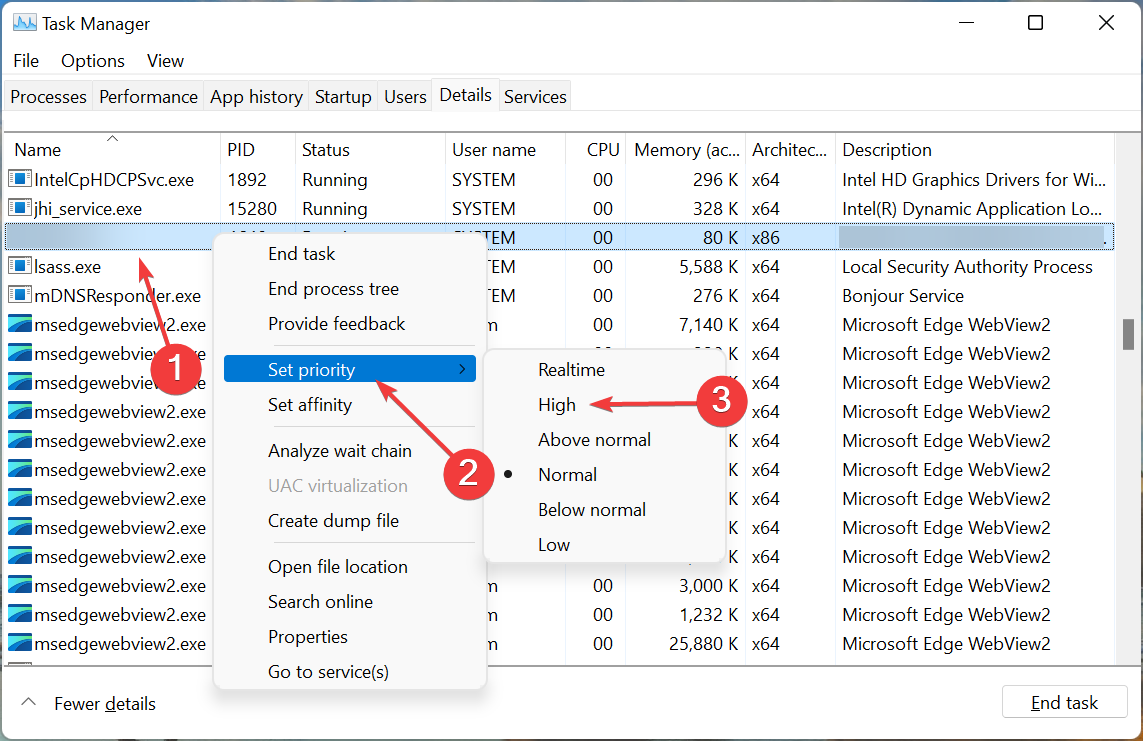Switch to the Processes tab
The image size is (1143, 741).
pyautogui.click(x=48, y=96)
